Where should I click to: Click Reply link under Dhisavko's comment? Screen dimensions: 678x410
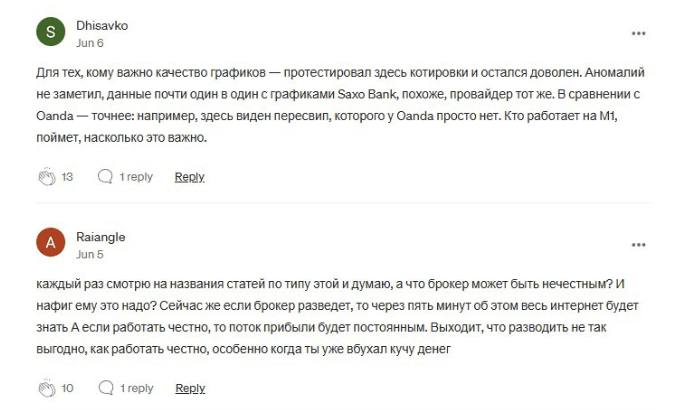click(x=190, y=177)
